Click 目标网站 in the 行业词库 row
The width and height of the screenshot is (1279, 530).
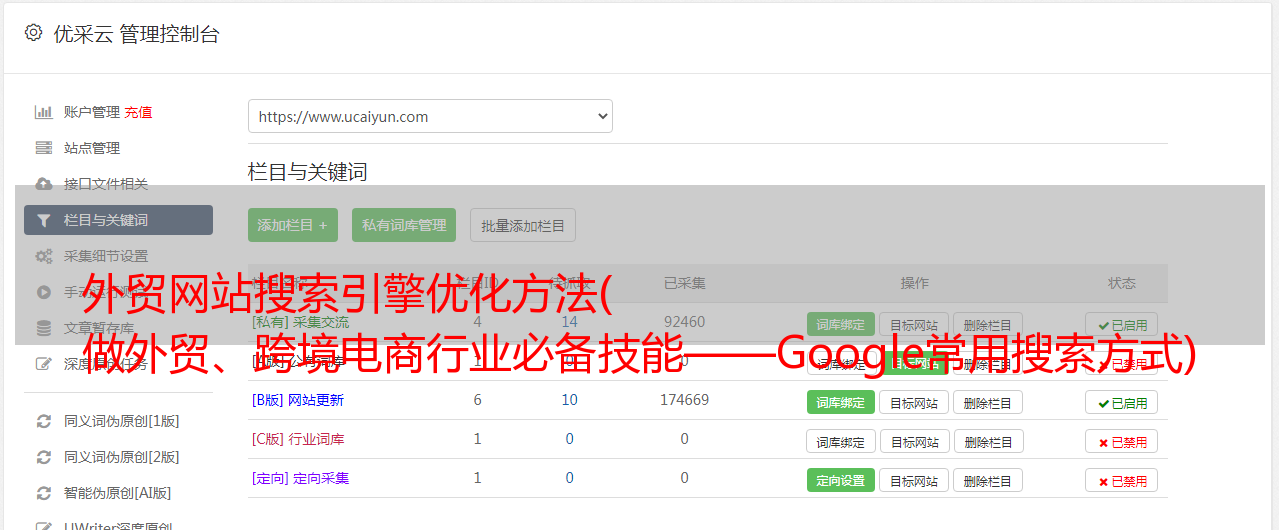pos(914,441)
